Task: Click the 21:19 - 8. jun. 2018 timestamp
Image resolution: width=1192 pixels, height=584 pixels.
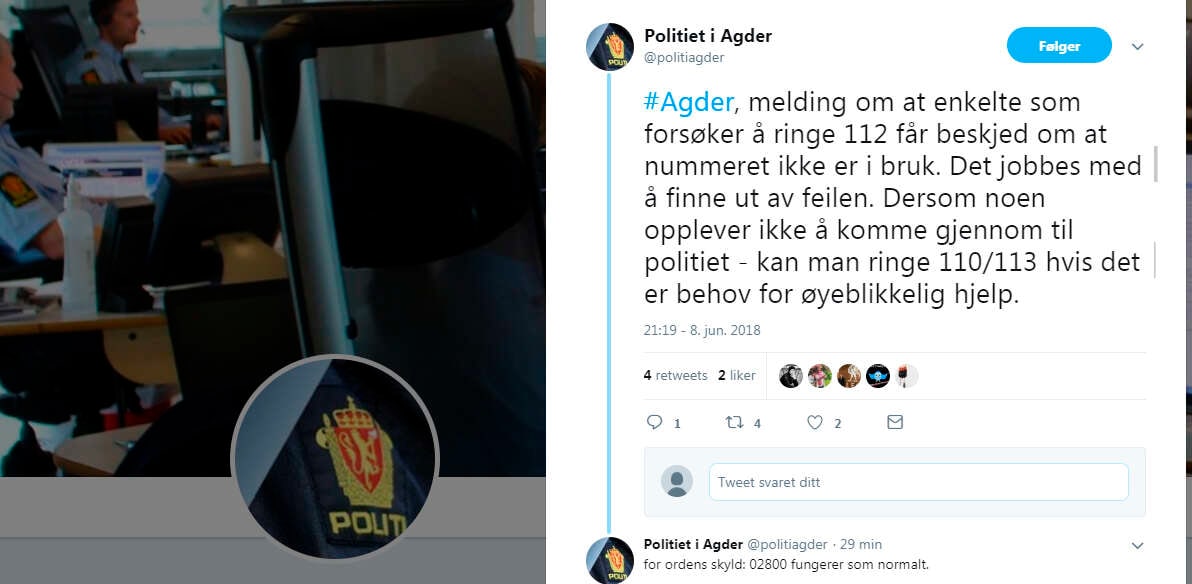Action: point(702,331)
